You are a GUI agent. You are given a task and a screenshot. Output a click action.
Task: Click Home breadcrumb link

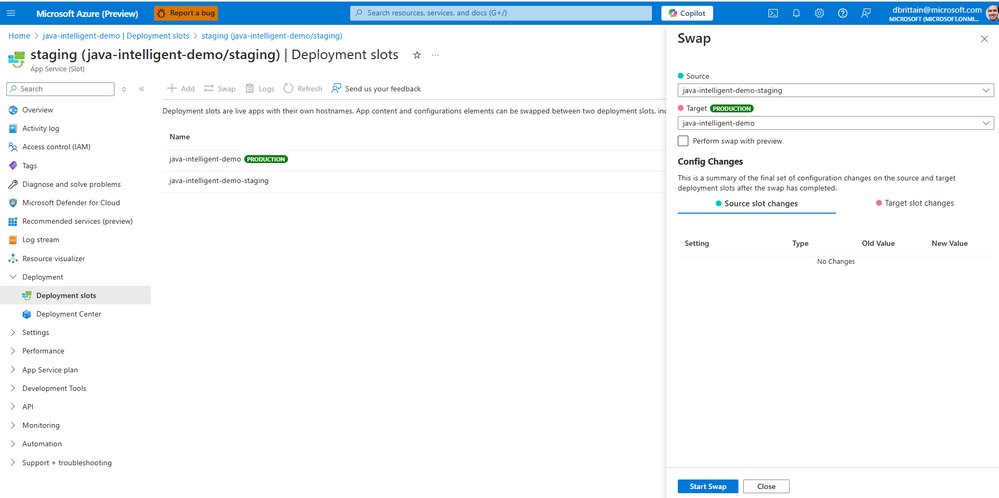click(x=19, y=36)
